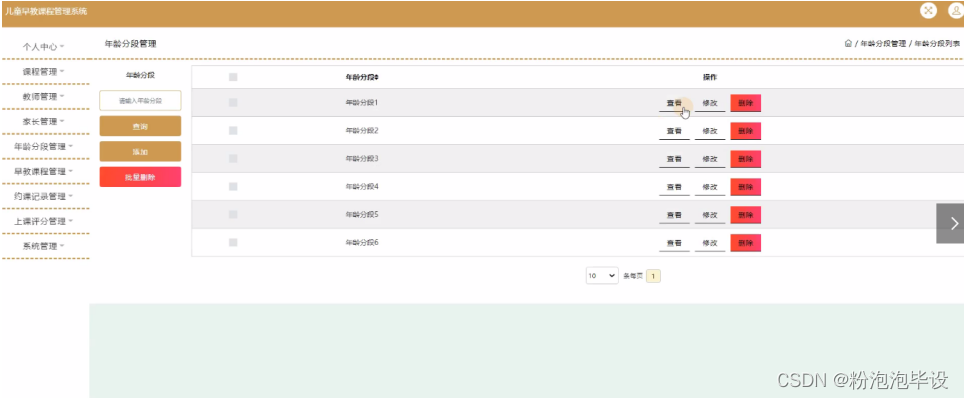Click the 年龄分段 search input field
This screenshot has width=964, height=399.
[140, 100]
